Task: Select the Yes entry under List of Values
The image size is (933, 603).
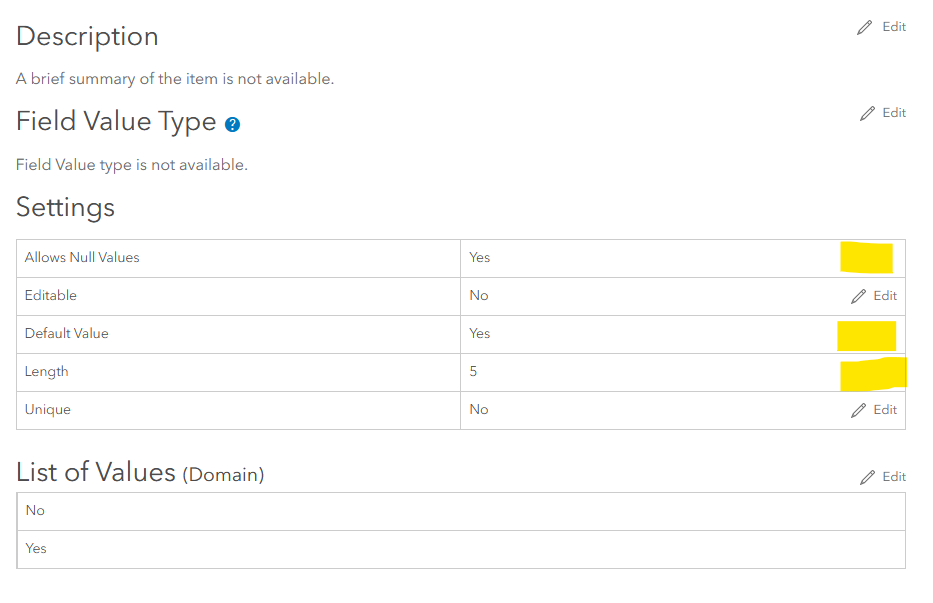Action: (x=36, y=548)
